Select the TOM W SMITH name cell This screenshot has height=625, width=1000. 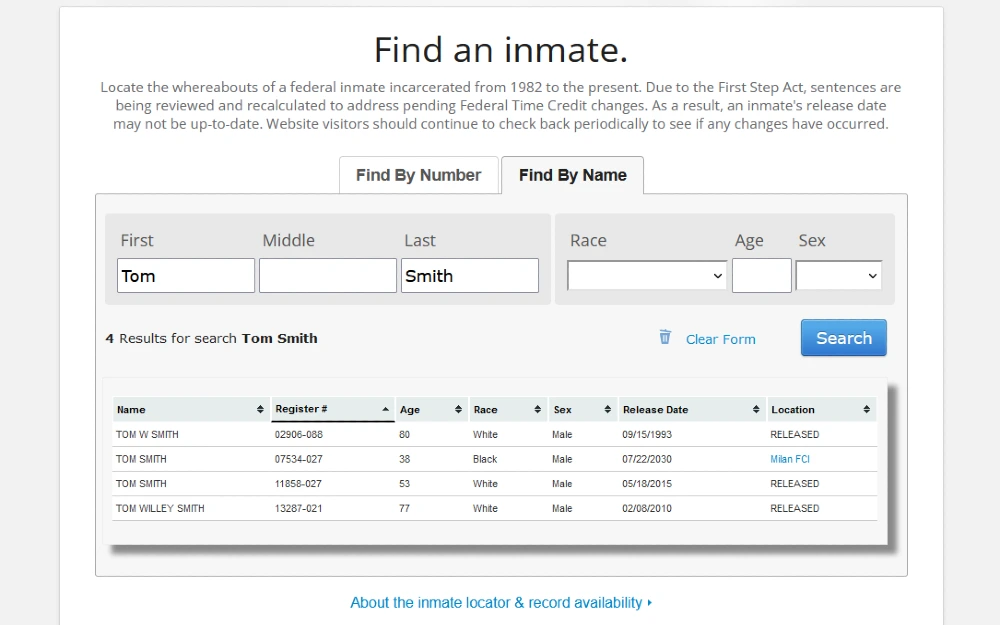147,434
